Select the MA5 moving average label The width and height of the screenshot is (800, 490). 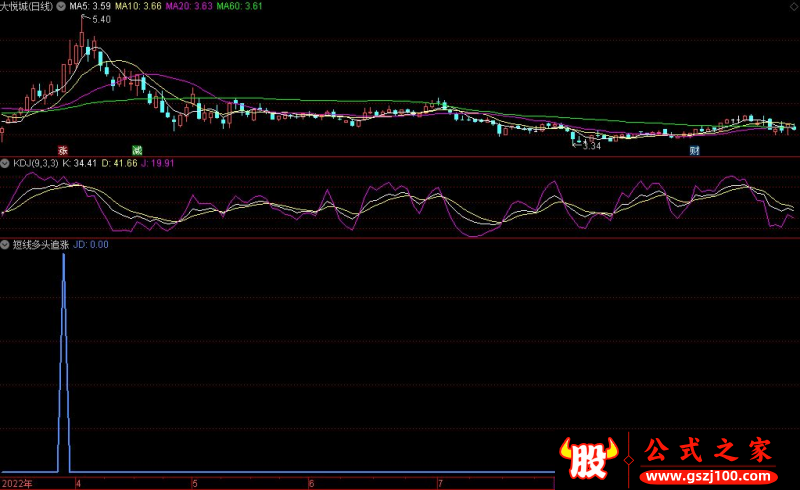click(x=88, y=6)
